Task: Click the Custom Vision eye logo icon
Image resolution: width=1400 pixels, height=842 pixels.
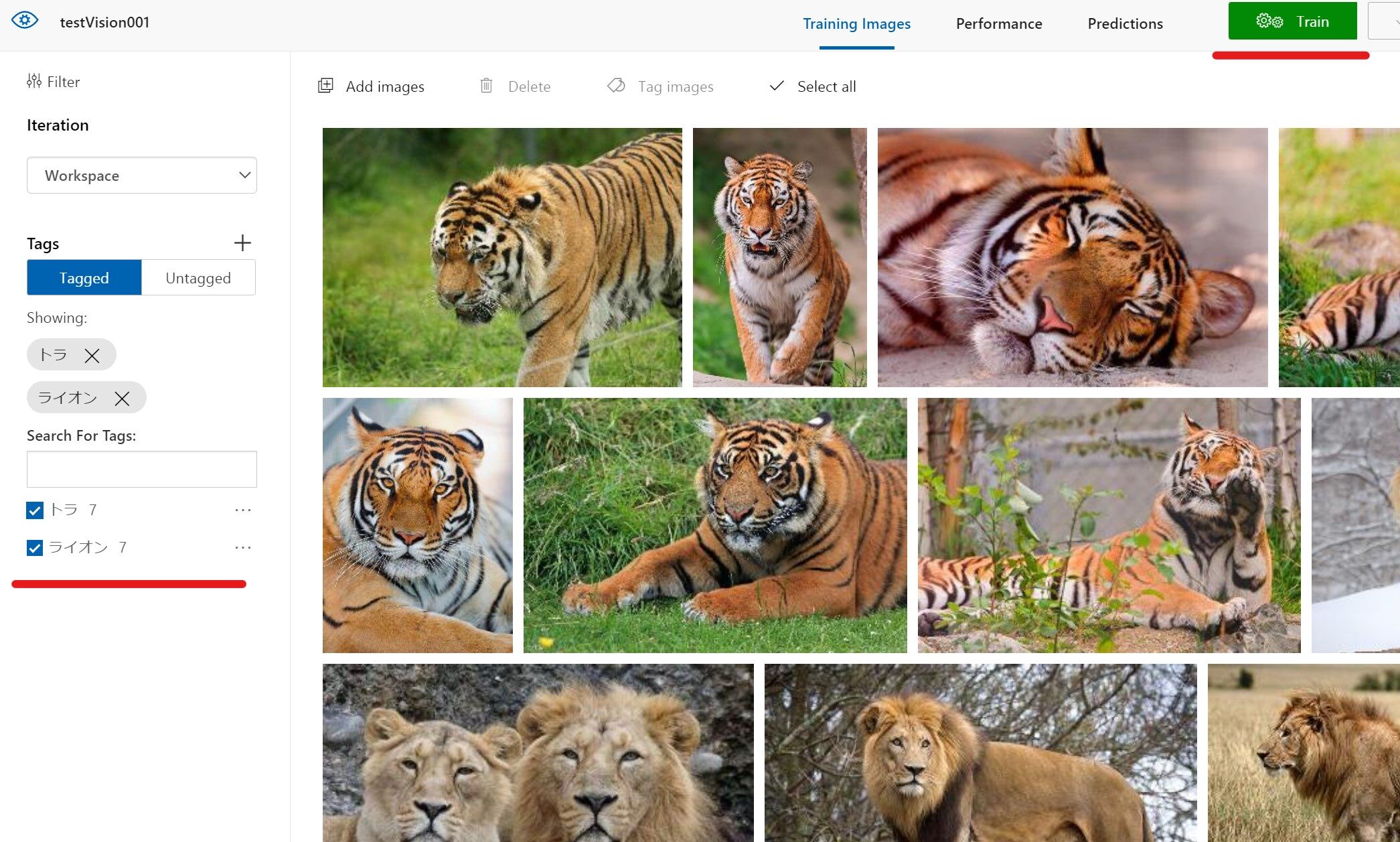Action: (25, 20)
